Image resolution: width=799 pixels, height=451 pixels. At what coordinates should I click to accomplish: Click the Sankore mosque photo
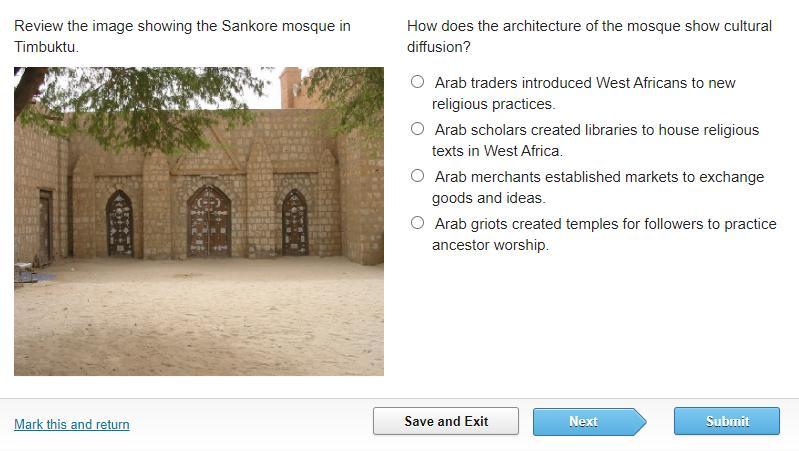[199, 221]
